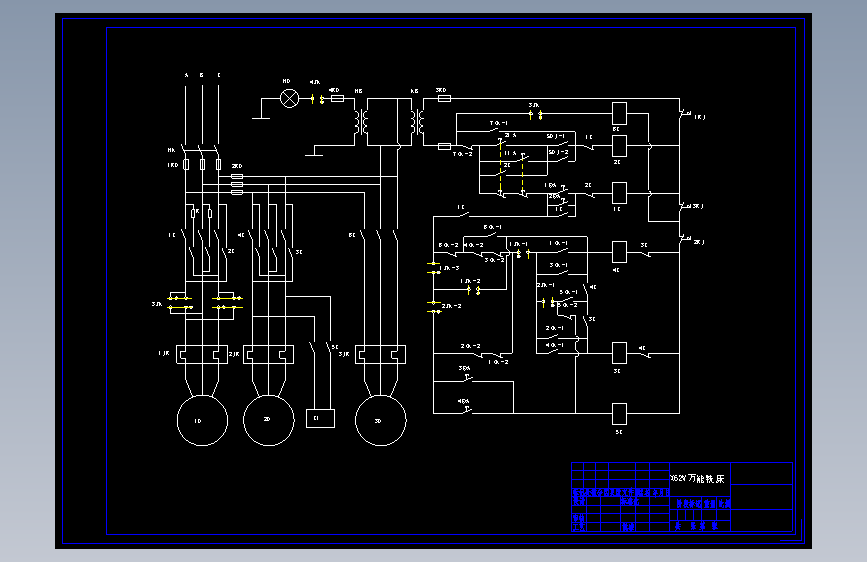This screenshot has width=867, height=562.
Task: Select the motor circle labeled 2D
Action: pyautogui.click(x=269, y=420)
